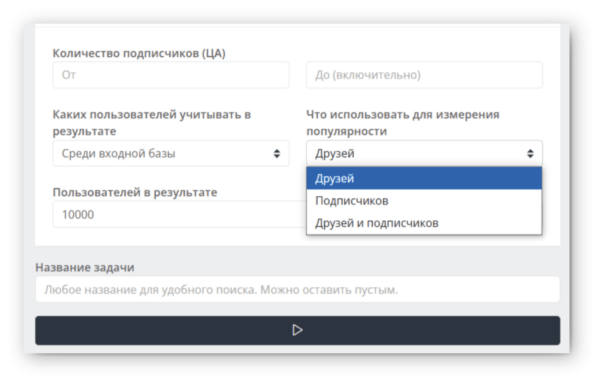The width and height of the screenshot is (600, 384).
Task: Click the 'Пользователей в результате' label
Action: (135, 192)
